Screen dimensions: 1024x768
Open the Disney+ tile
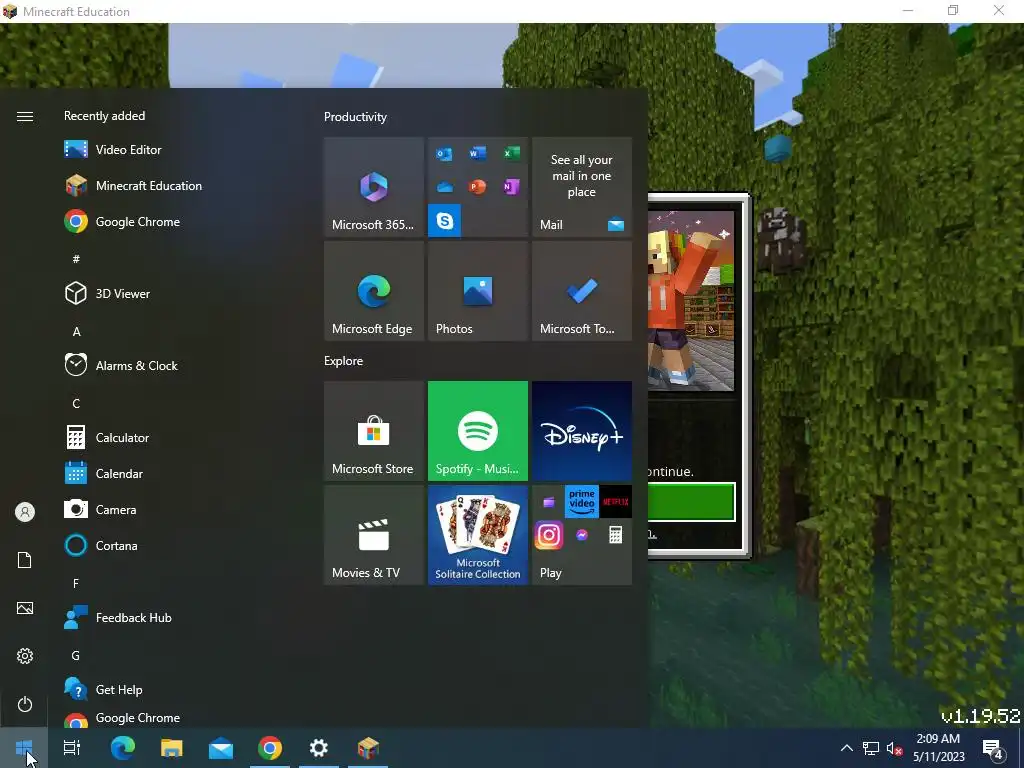coord(582,431)
